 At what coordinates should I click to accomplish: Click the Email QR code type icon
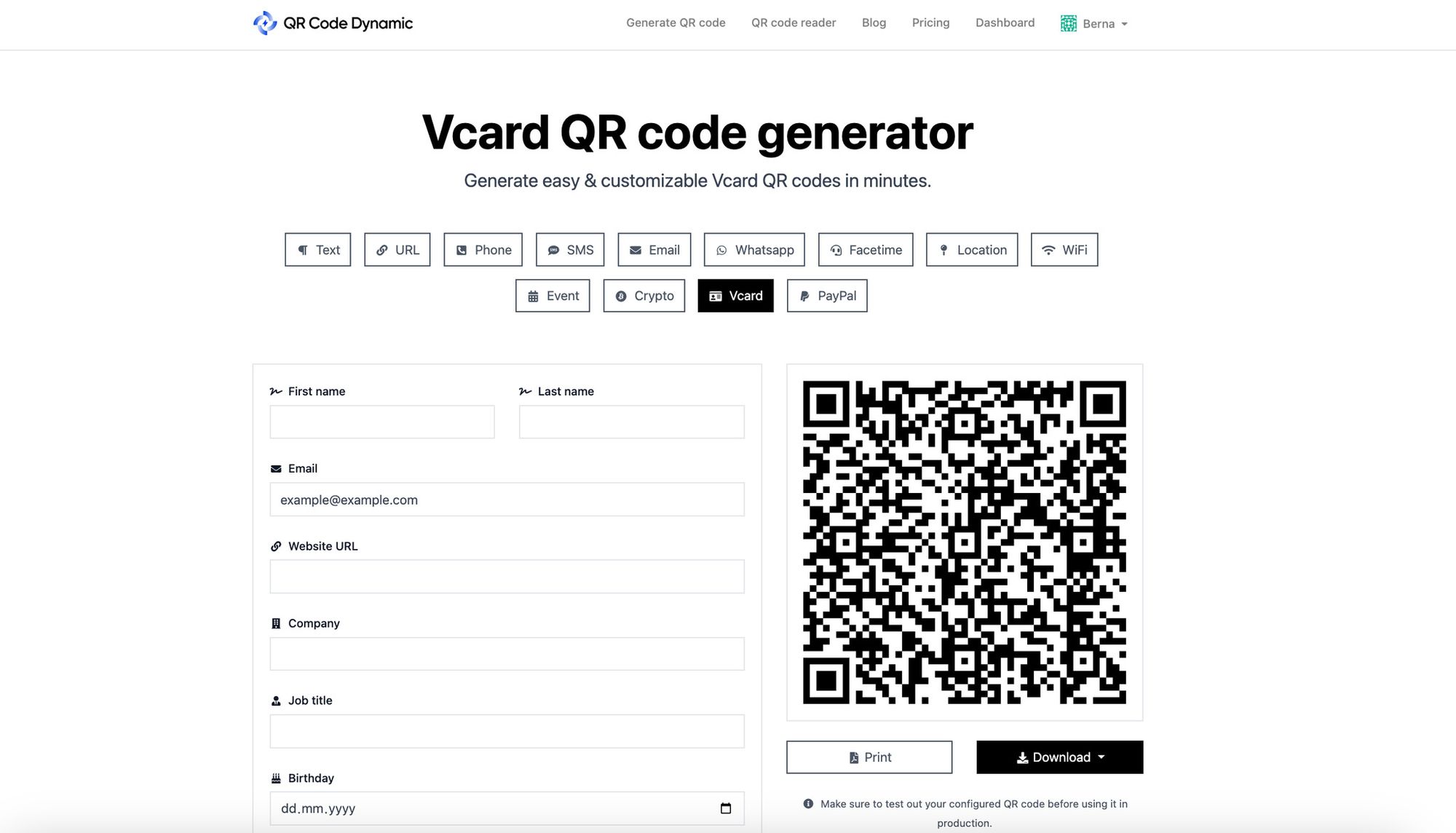click(x=655, y=249)
